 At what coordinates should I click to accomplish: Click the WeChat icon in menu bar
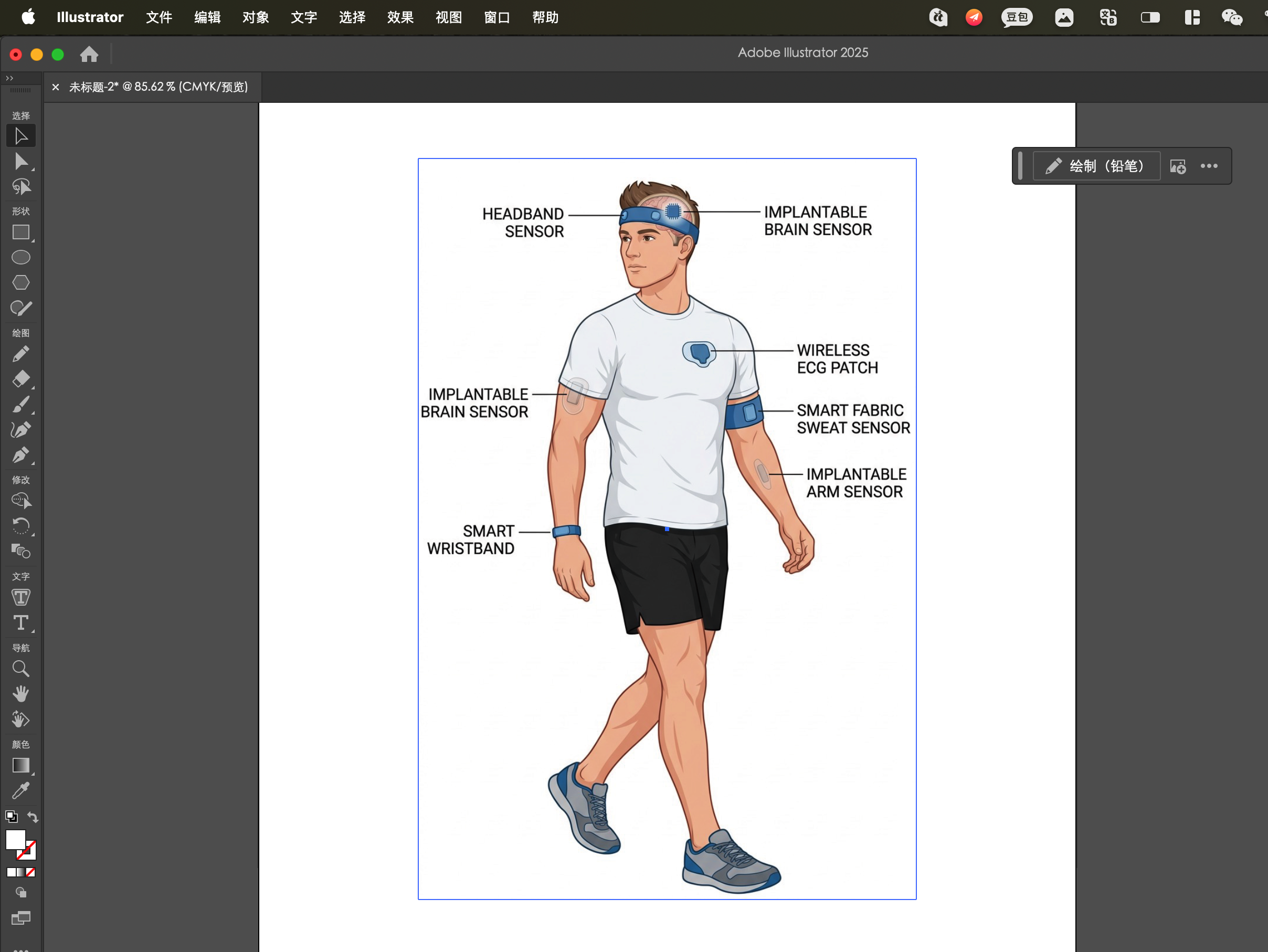tap(1231, 17)
